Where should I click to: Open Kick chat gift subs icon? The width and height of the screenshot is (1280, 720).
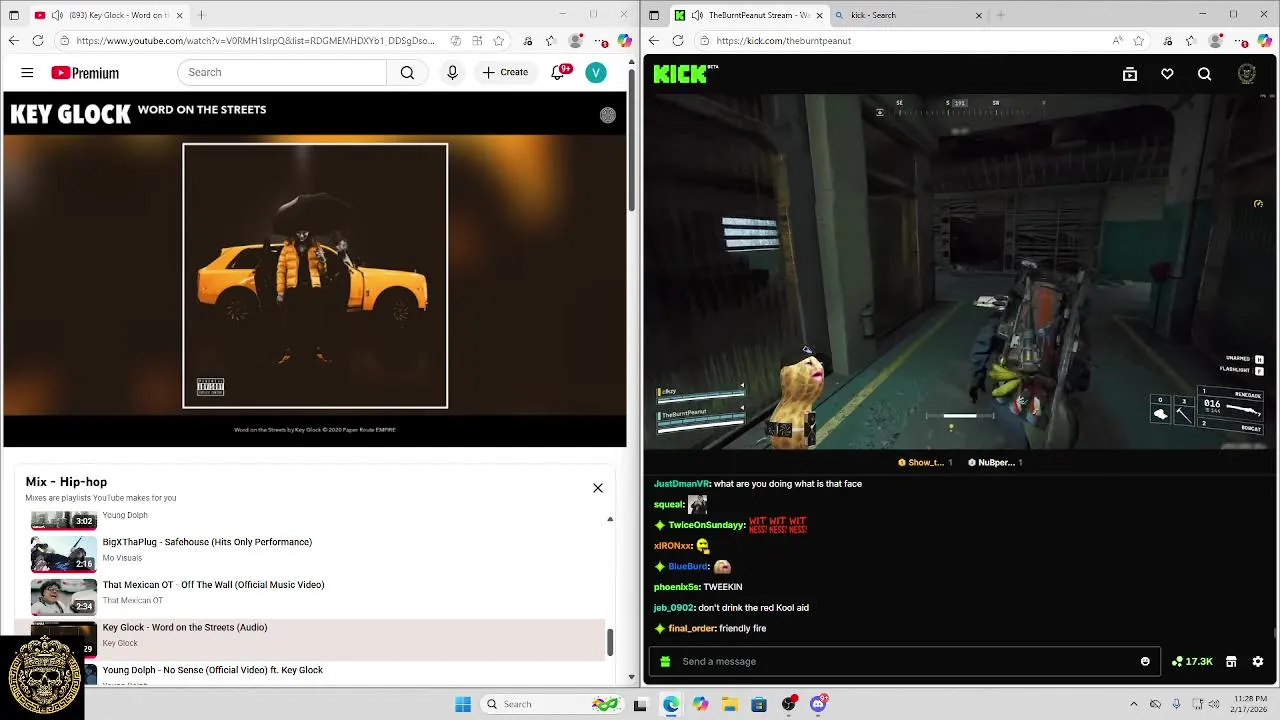tap(666, 661)
